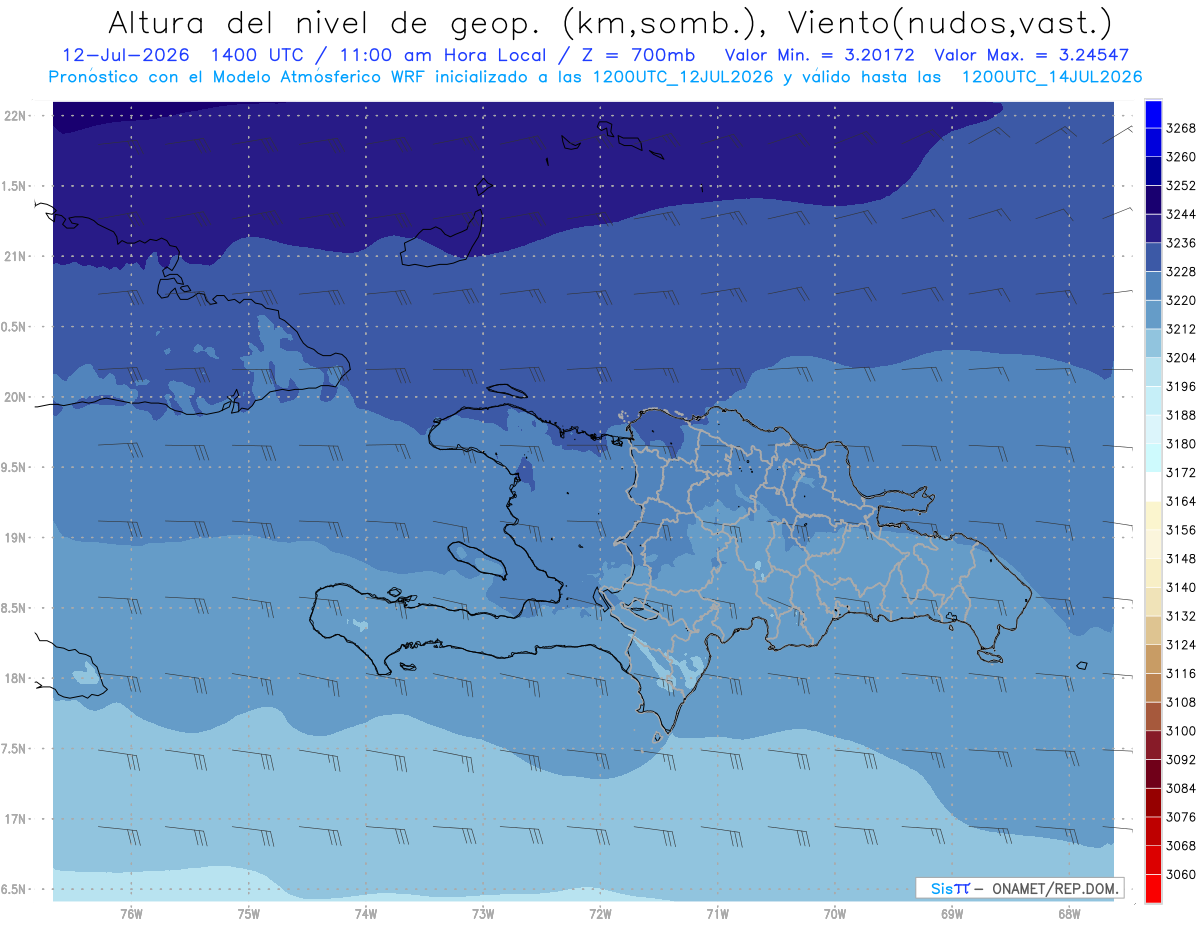
Task: Click the '72W' longitude label
Action: pyautogui.click(x=600, y=914)
